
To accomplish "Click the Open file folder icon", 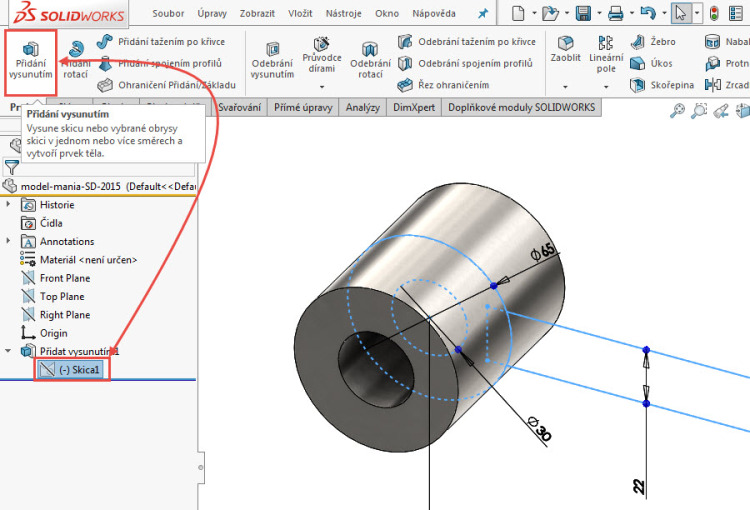I will 550,13.
